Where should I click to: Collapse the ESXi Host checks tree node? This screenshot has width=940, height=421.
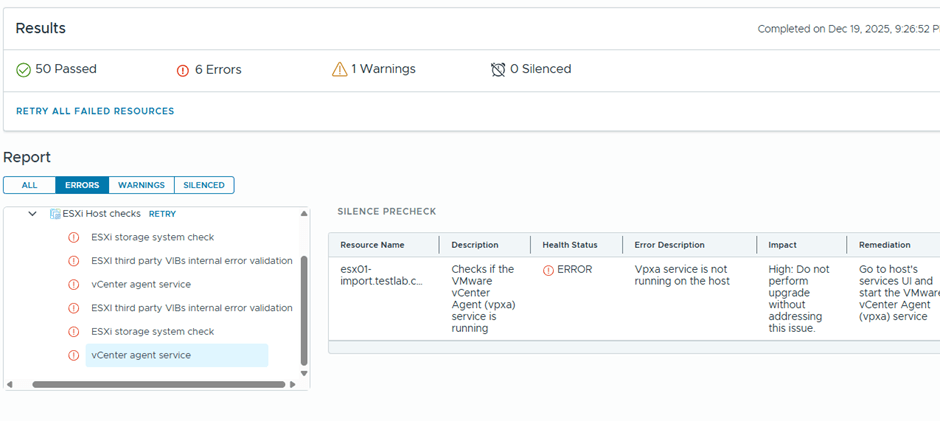(32, 214)
